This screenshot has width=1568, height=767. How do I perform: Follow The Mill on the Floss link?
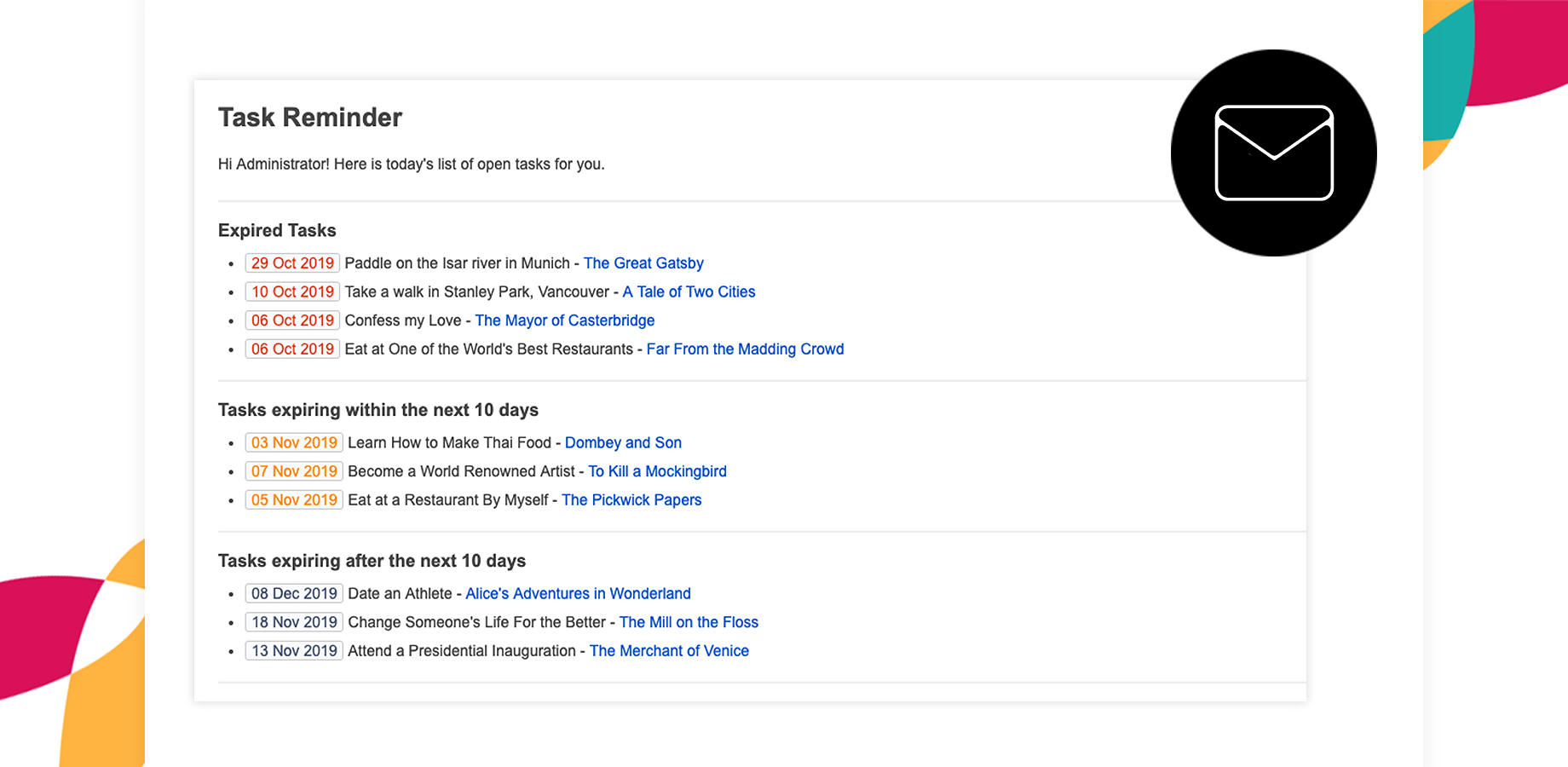click(689, 622)
